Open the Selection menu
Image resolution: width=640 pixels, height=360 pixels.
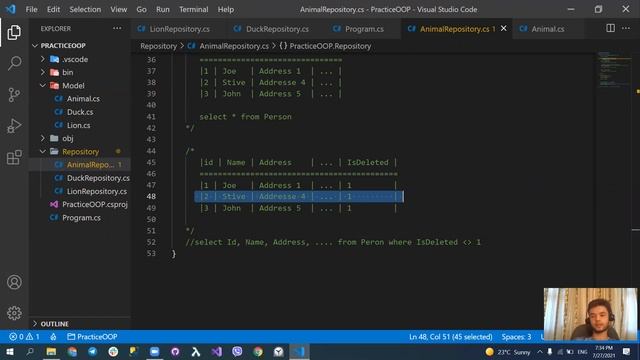pyautogui.click(x=85, y=9)
